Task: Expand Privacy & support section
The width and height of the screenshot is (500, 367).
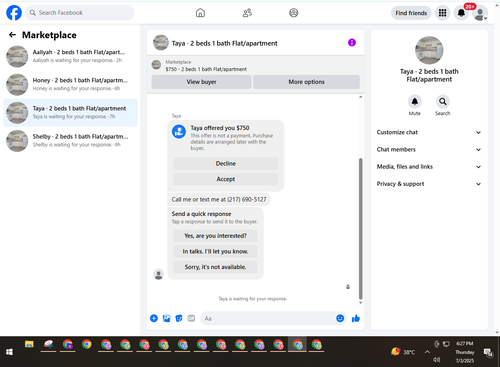Action: [429, 184]
